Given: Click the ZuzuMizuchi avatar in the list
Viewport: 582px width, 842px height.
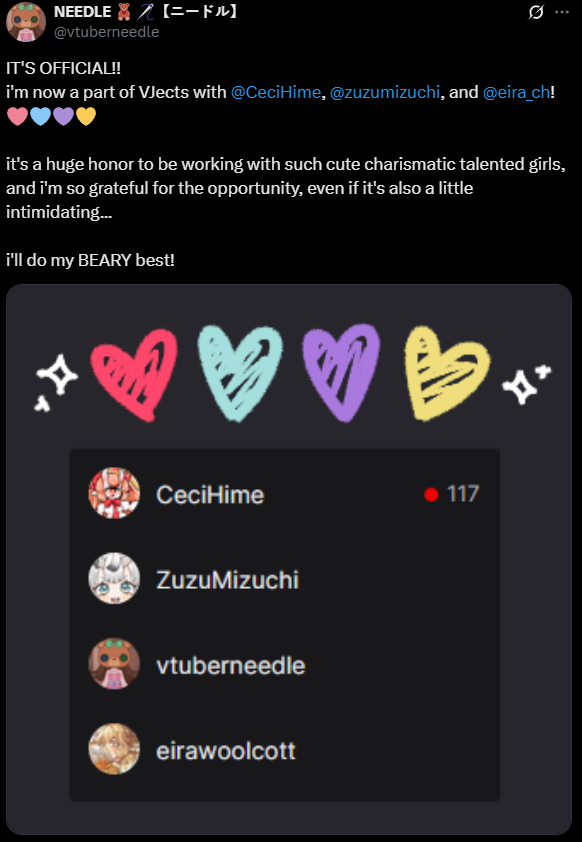Looking at the screenshot, I should point(114,578).
